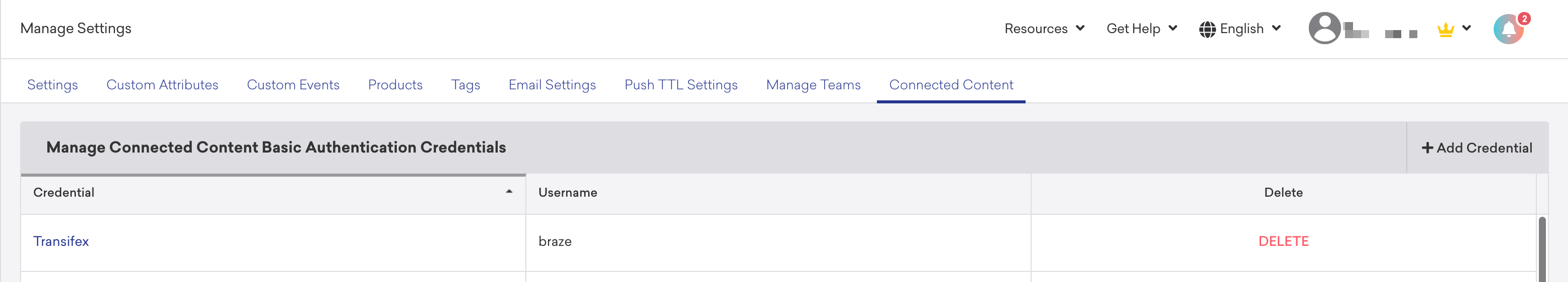The image size is (1568, 282).
Task: Click the yellow crown icon
Action: [1445, 29]
